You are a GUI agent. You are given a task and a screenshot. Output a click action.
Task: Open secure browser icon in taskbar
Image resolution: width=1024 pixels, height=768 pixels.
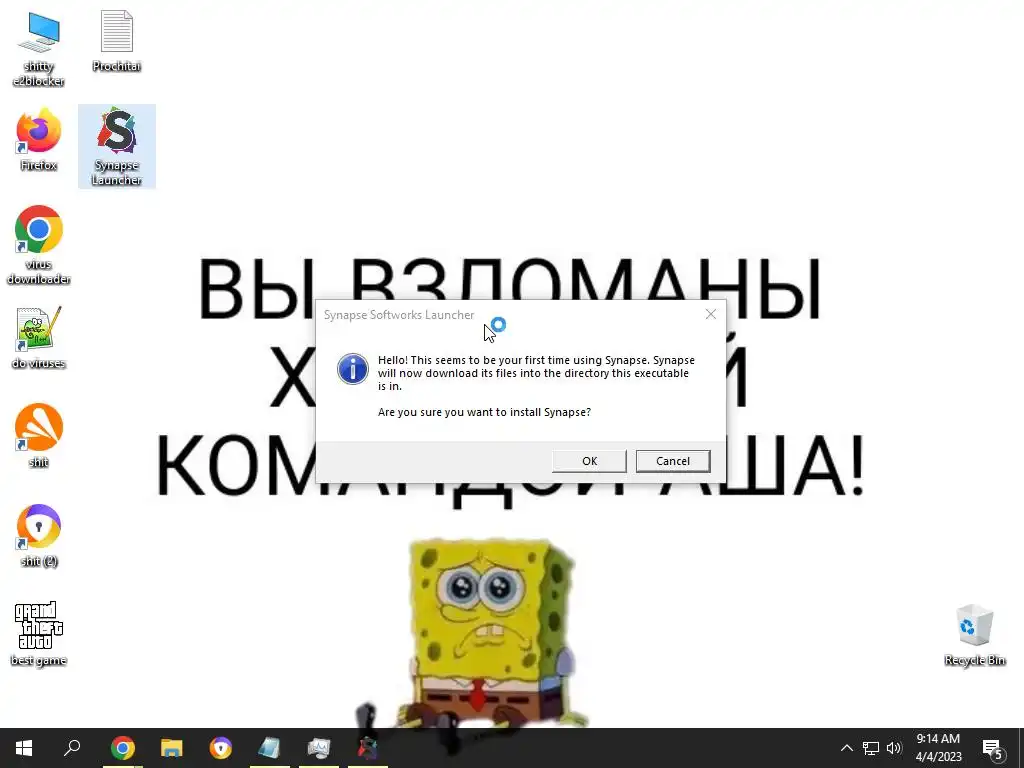(221, 748)
